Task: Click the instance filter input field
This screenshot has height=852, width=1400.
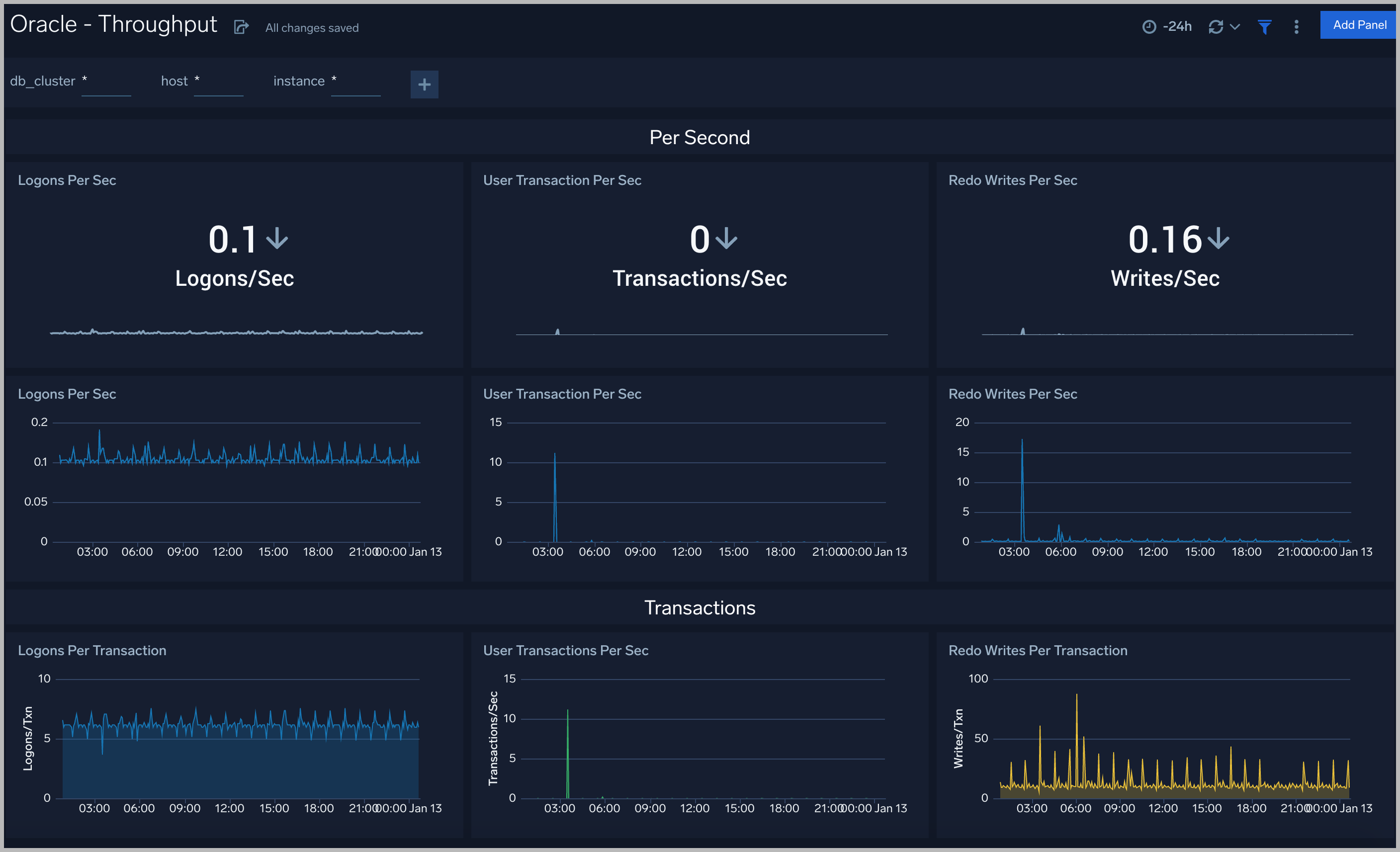Action: tap(355, 84)
